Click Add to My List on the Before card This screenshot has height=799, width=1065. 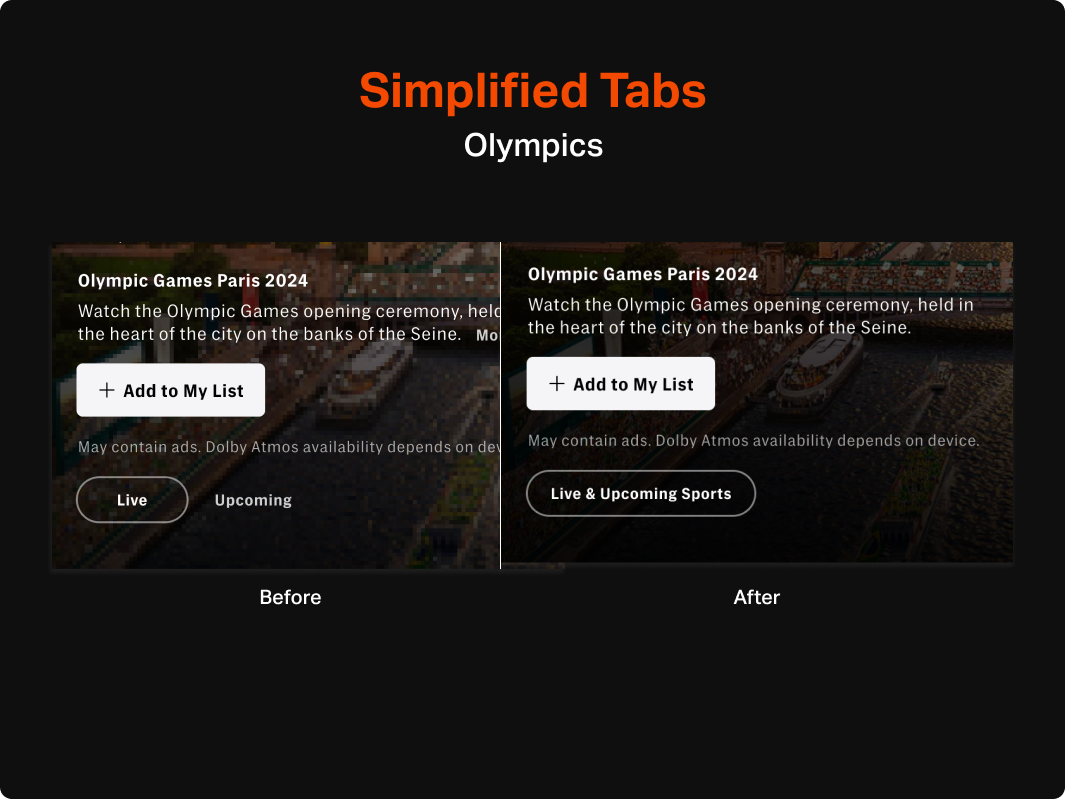point(170,390)
